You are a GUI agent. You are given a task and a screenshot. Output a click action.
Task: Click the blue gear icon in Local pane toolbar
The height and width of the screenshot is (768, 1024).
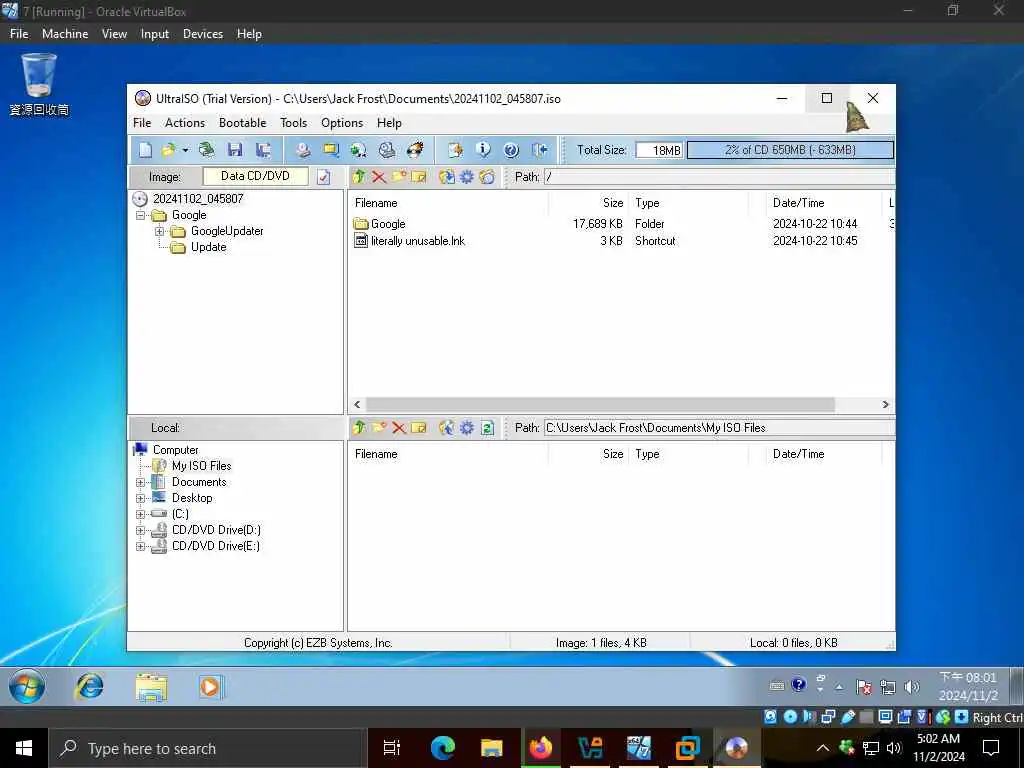tap(467, 428)
